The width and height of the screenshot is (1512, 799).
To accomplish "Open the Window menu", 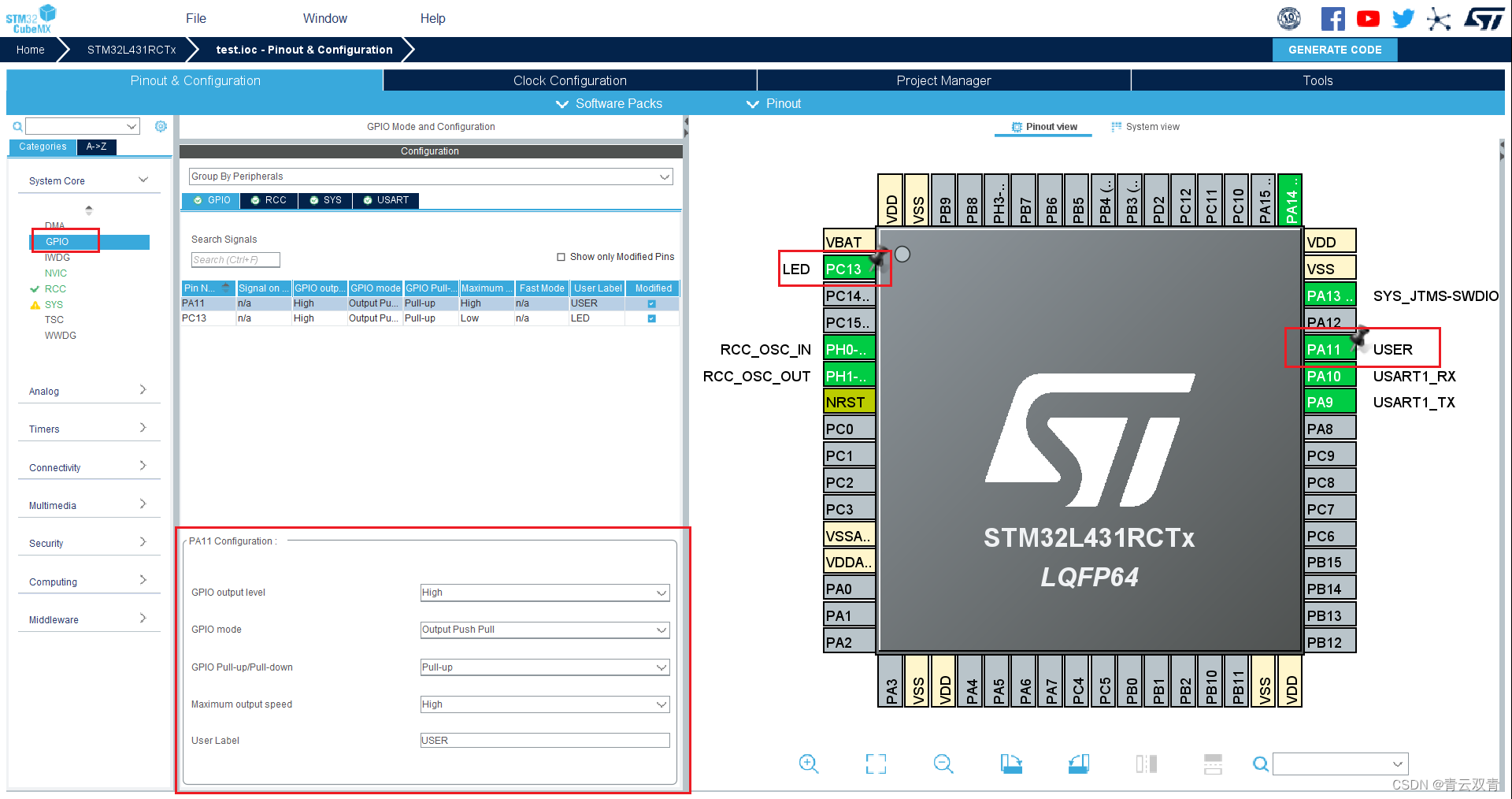I will [x=325, y=18].
